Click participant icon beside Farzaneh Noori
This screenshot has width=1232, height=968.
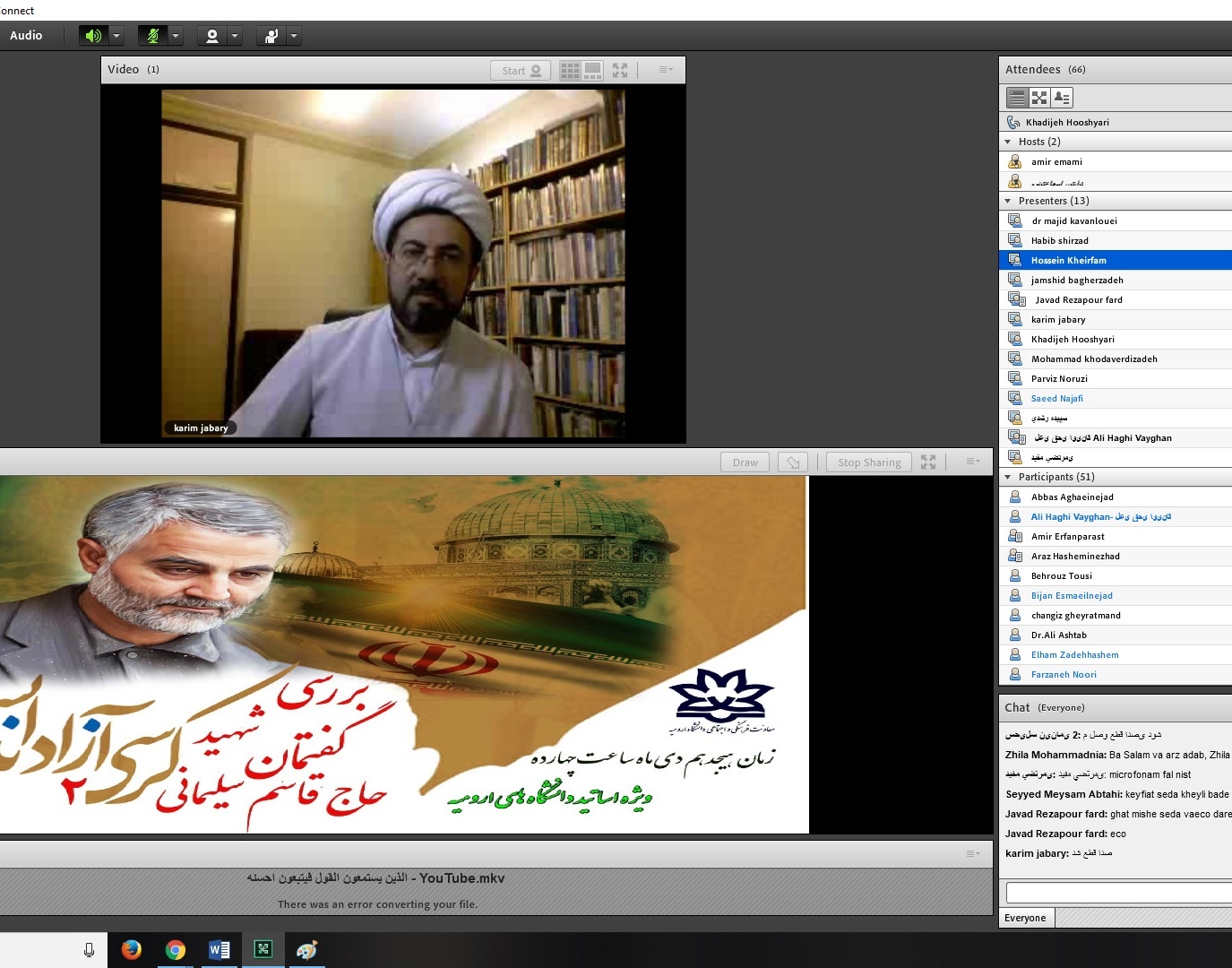coord(1015,674)
